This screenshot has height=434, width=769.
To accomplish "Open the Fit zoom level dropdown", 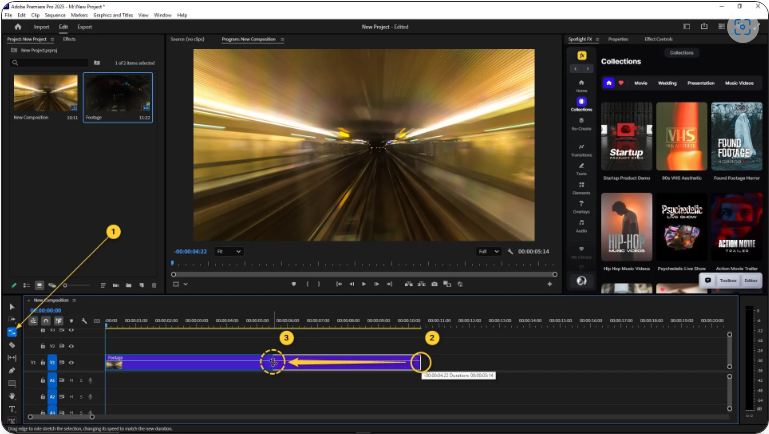I will (x=229, y=252).
